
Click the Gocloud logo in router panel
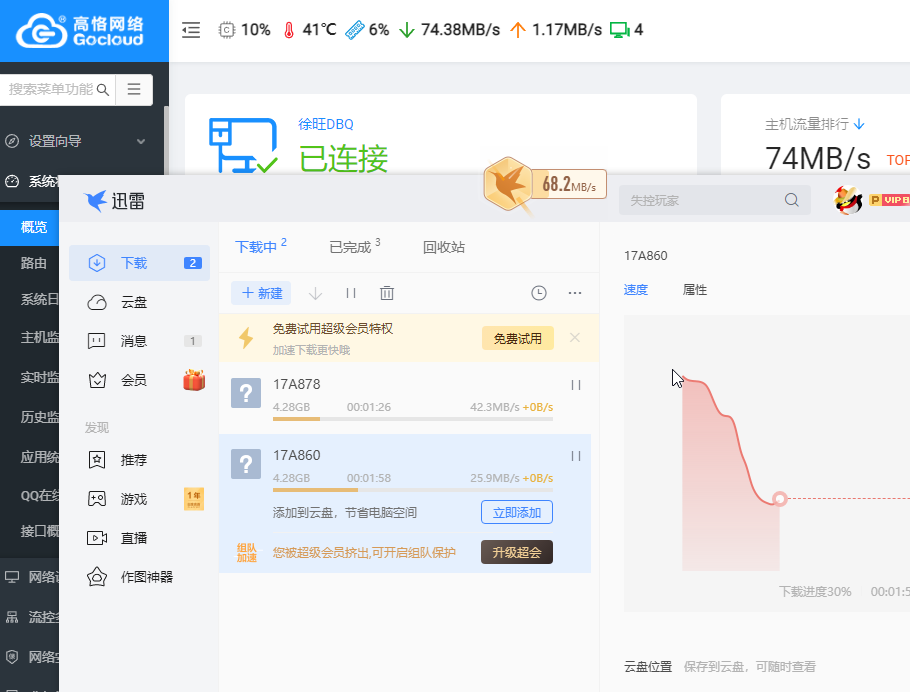(80, 31)
